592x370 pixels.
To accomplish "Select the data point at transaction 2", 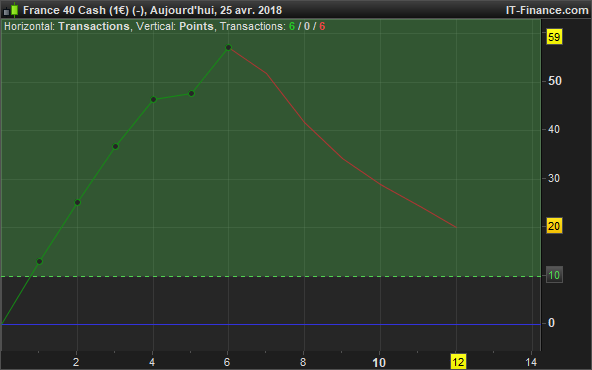I will click(x=77, y=202).
